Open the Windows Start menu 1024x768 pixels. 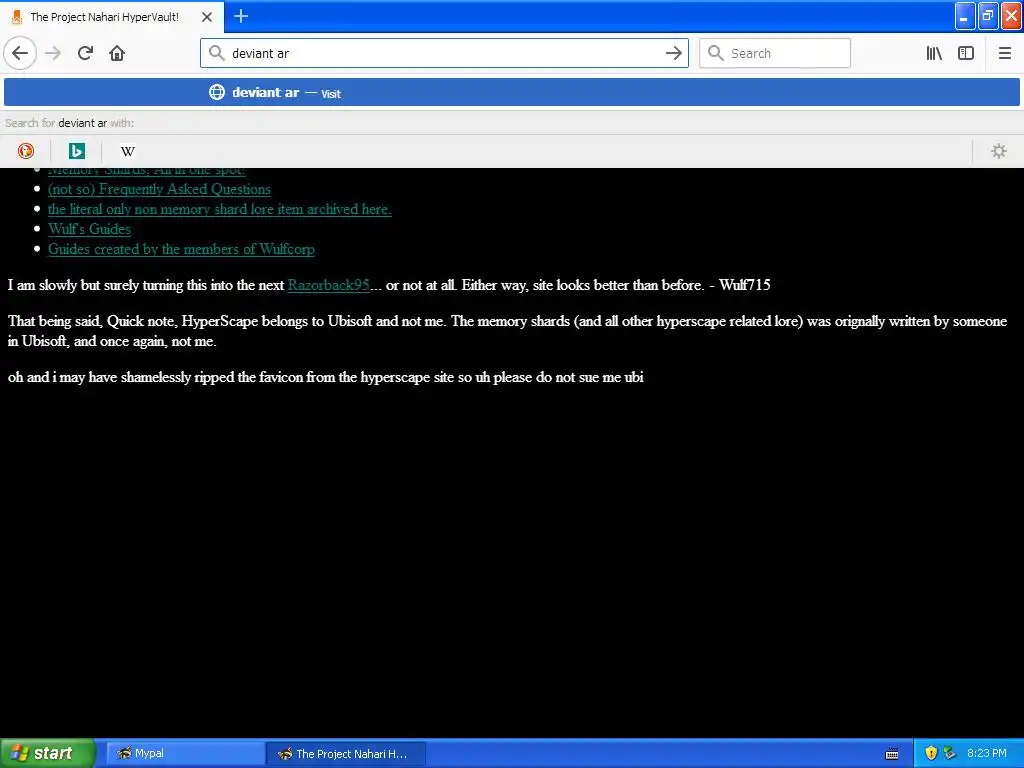pyautogui.click(x=48, y=753)
